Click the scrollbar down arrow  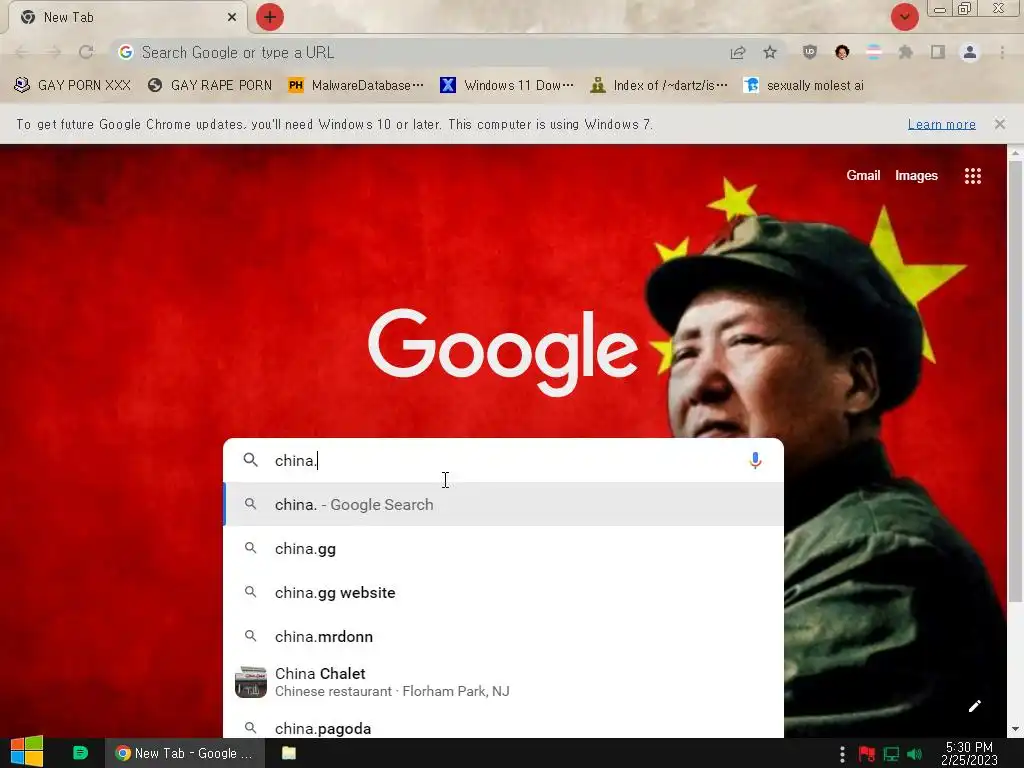[1014, 729]
